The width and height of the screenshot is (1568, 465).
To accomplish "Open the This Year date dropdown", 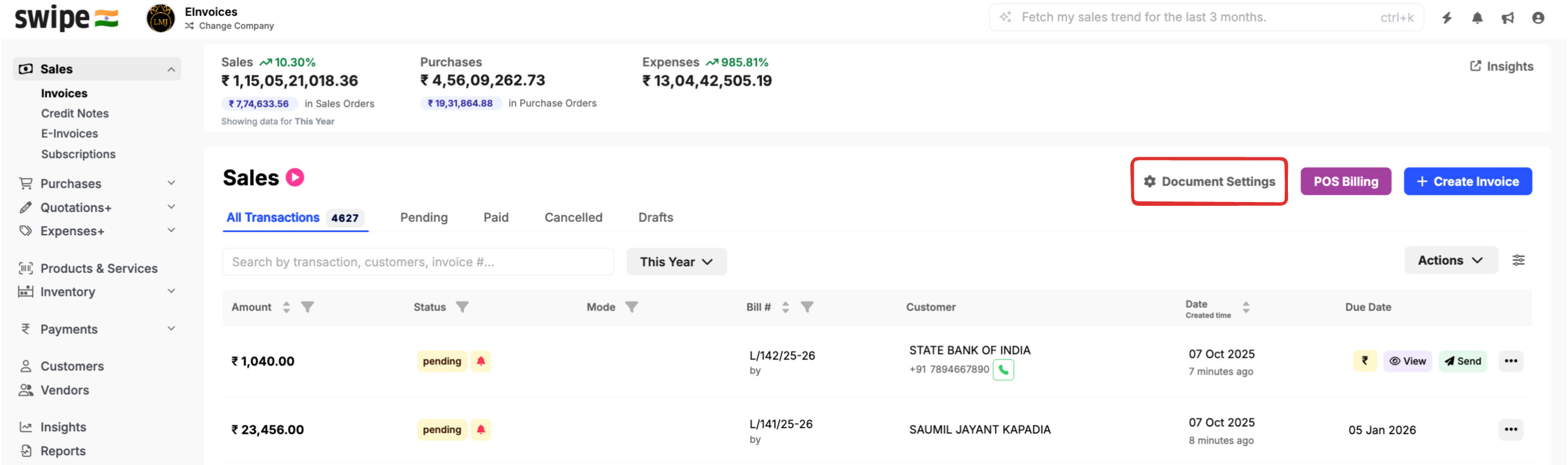I will click(x=676, y=262).
